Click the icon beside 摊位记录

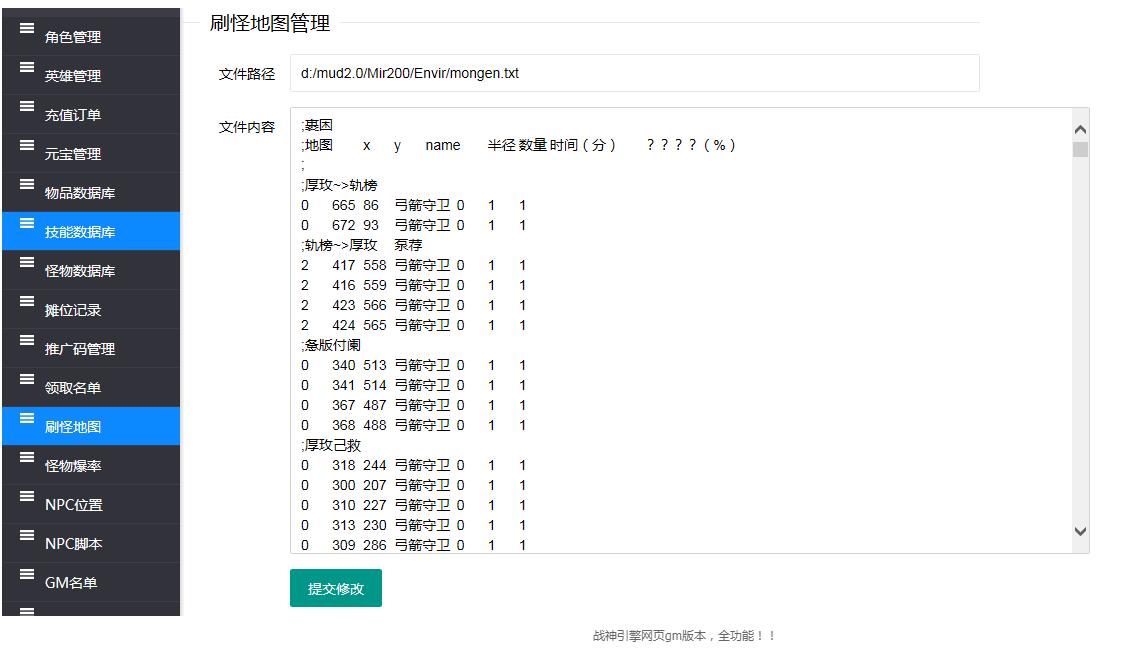coord(27,301)
